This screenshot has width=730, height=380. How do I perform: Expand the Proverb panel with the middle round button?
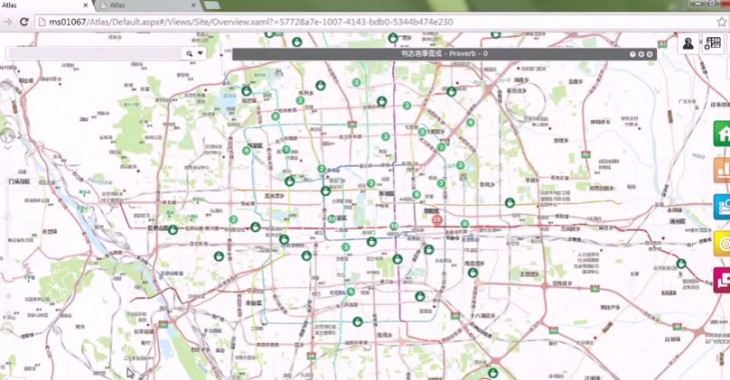(641, 54)
